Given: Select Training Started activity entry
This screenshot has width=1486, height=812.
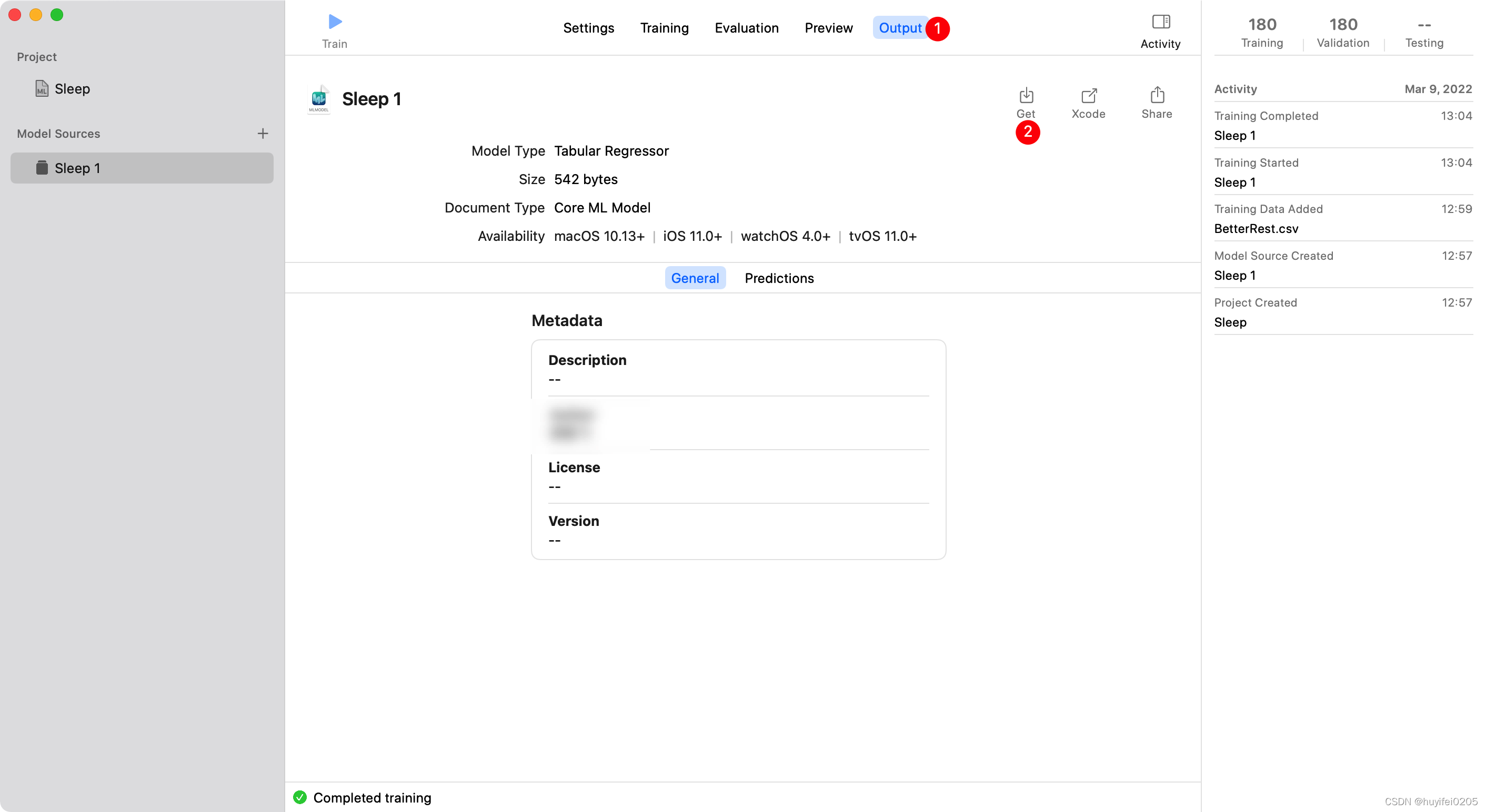Looking at the screenshot, I should tap(1343, 172).
